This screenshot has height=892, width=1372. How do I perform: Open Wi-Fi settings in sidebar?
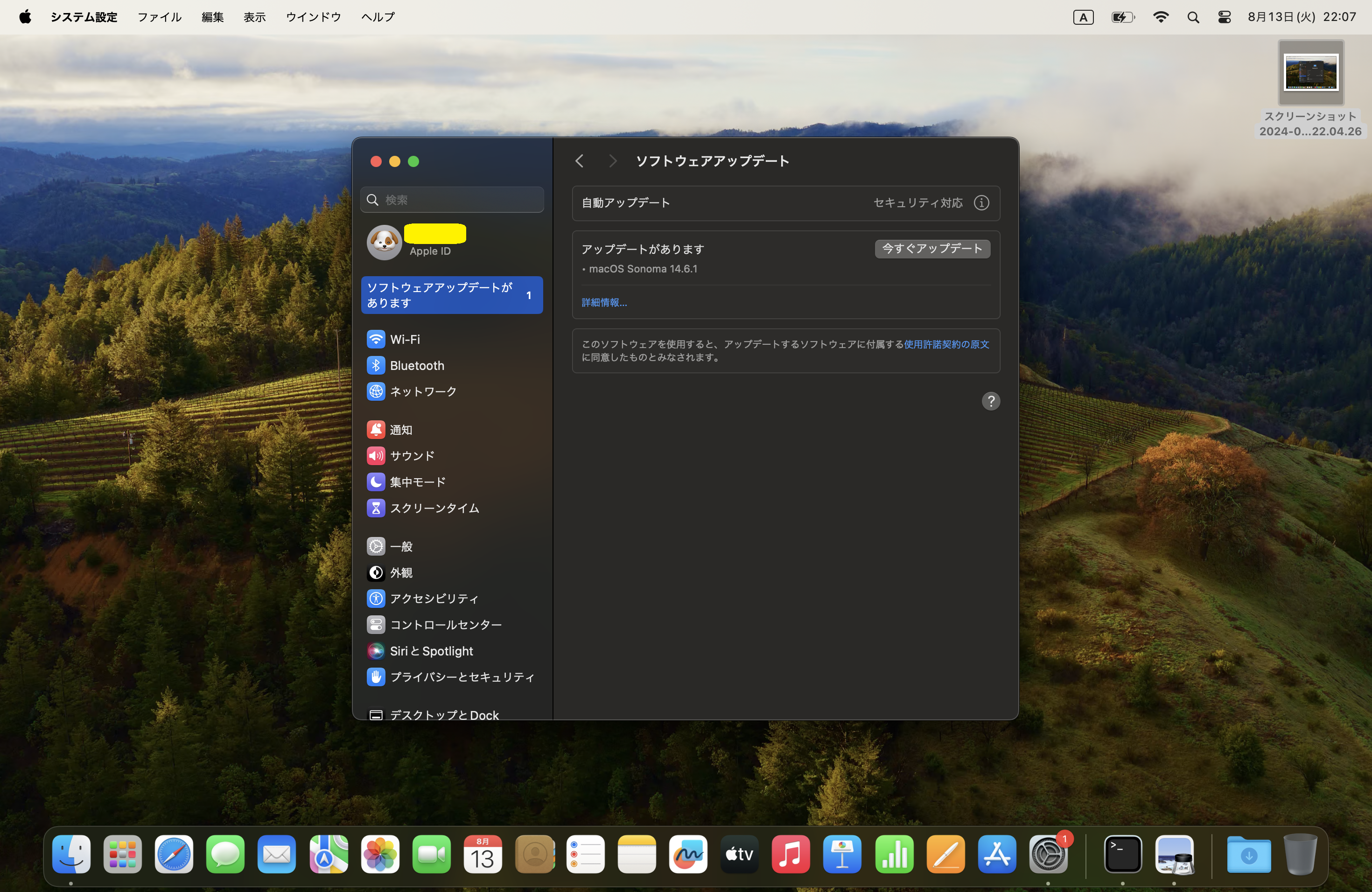405,339
